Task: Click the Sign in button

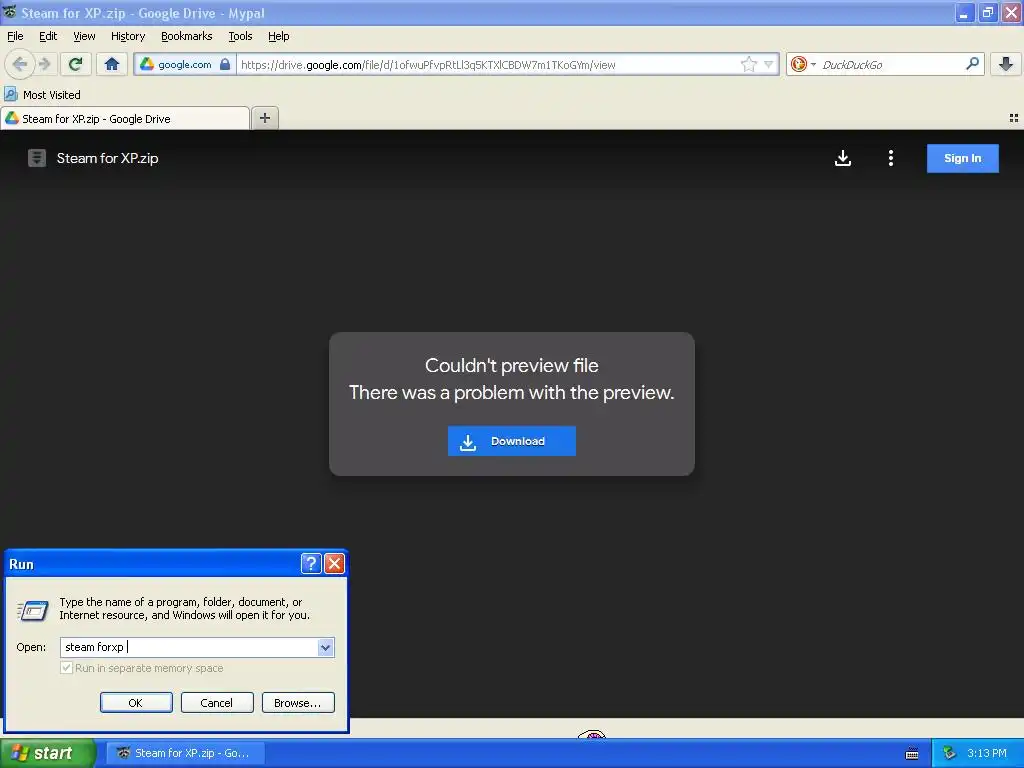Action: [963, 158]
